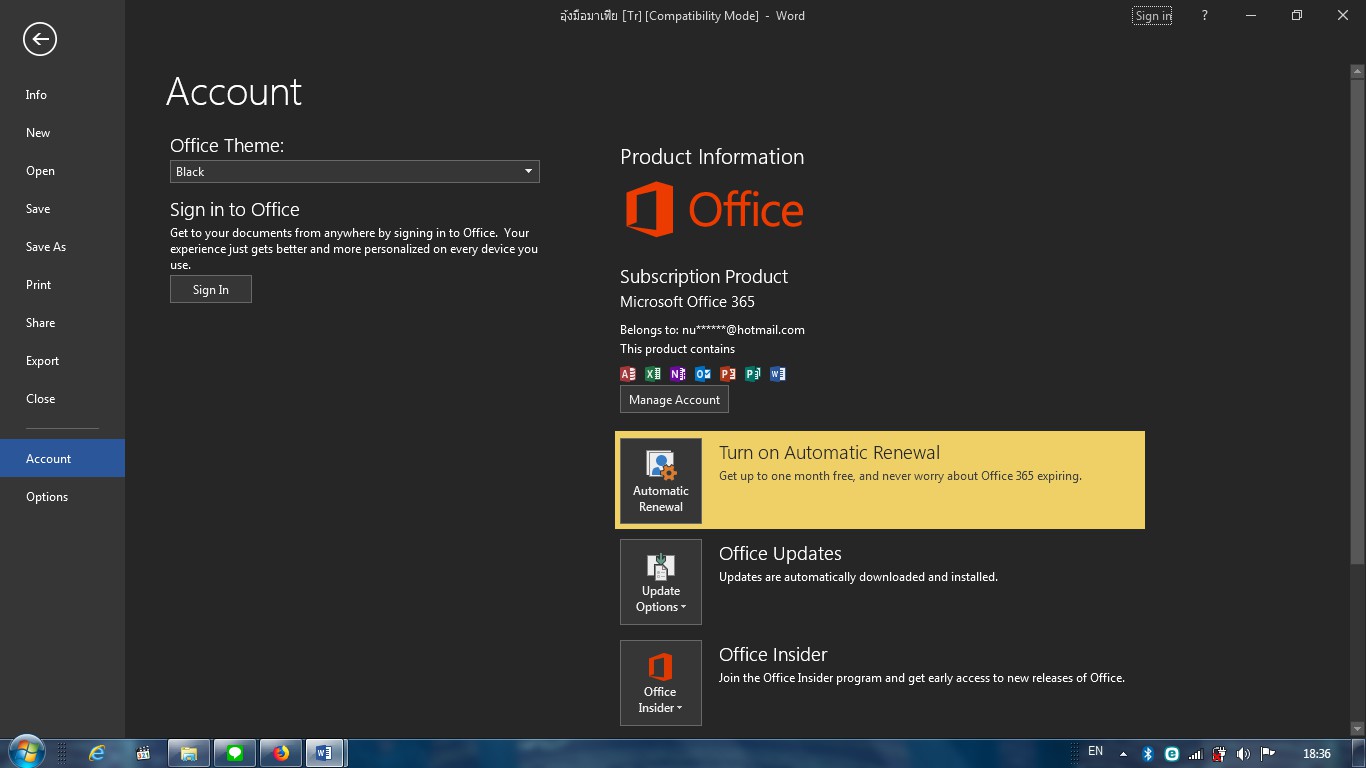Open the Export page
1366x768 pixels.
click(x=62, y=361)
